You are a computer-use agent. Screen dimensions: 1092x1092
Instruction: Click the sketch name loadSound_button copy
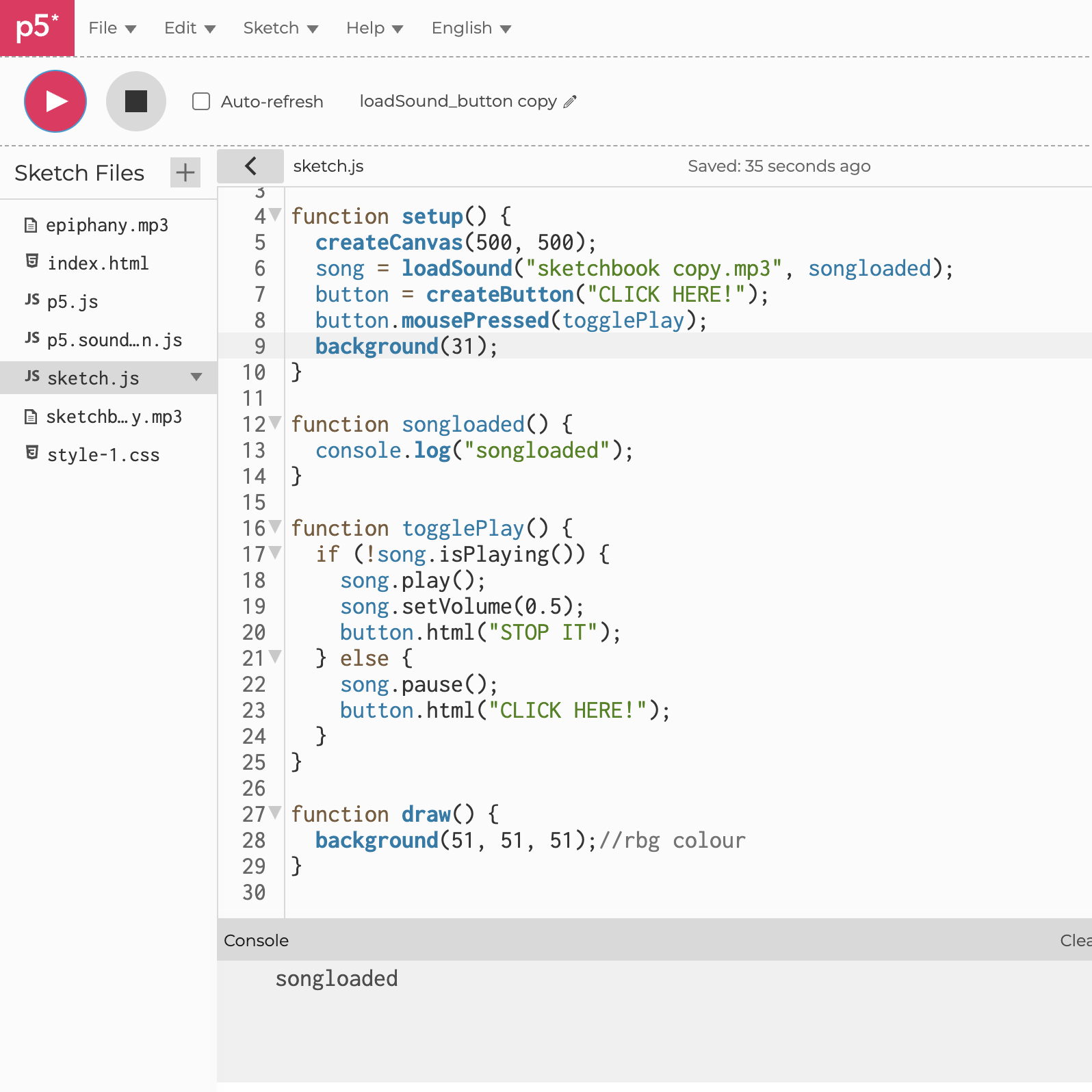458,101
